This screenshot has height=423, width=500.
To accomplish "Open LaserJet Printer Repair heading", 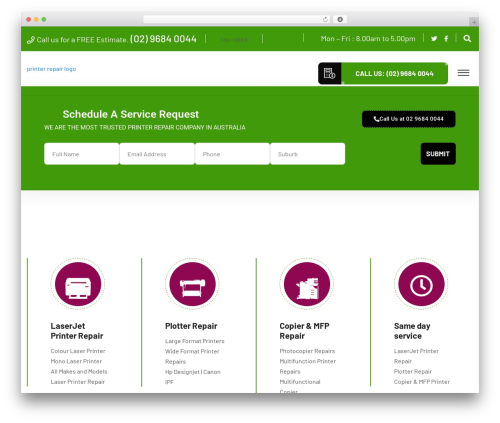I will (x=77, y=331).
